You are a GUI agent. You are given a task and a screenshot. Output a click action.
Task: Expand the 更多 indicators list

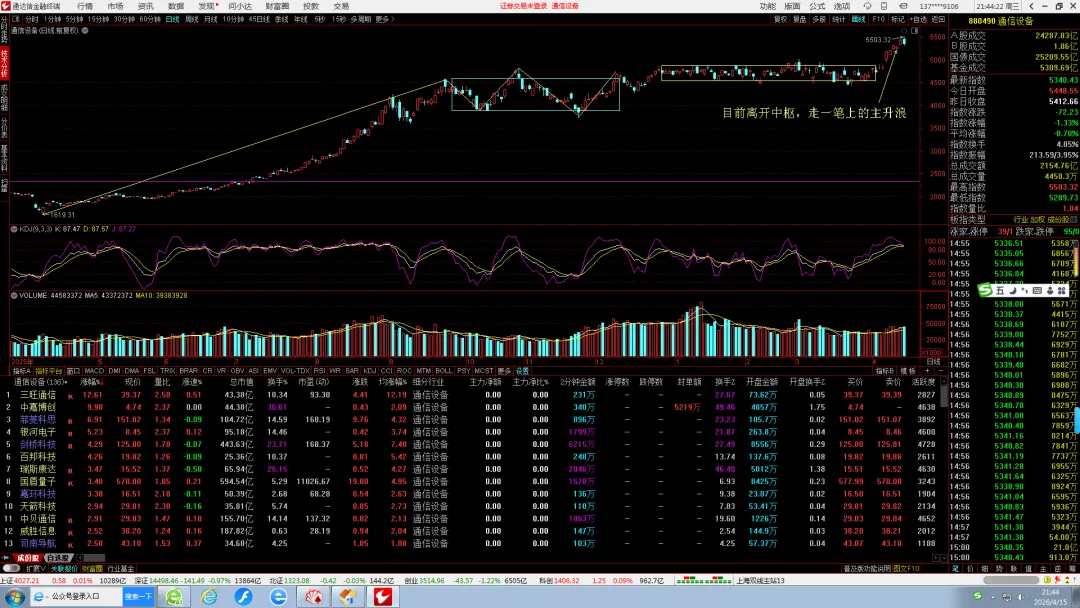(x=504, y=371)
